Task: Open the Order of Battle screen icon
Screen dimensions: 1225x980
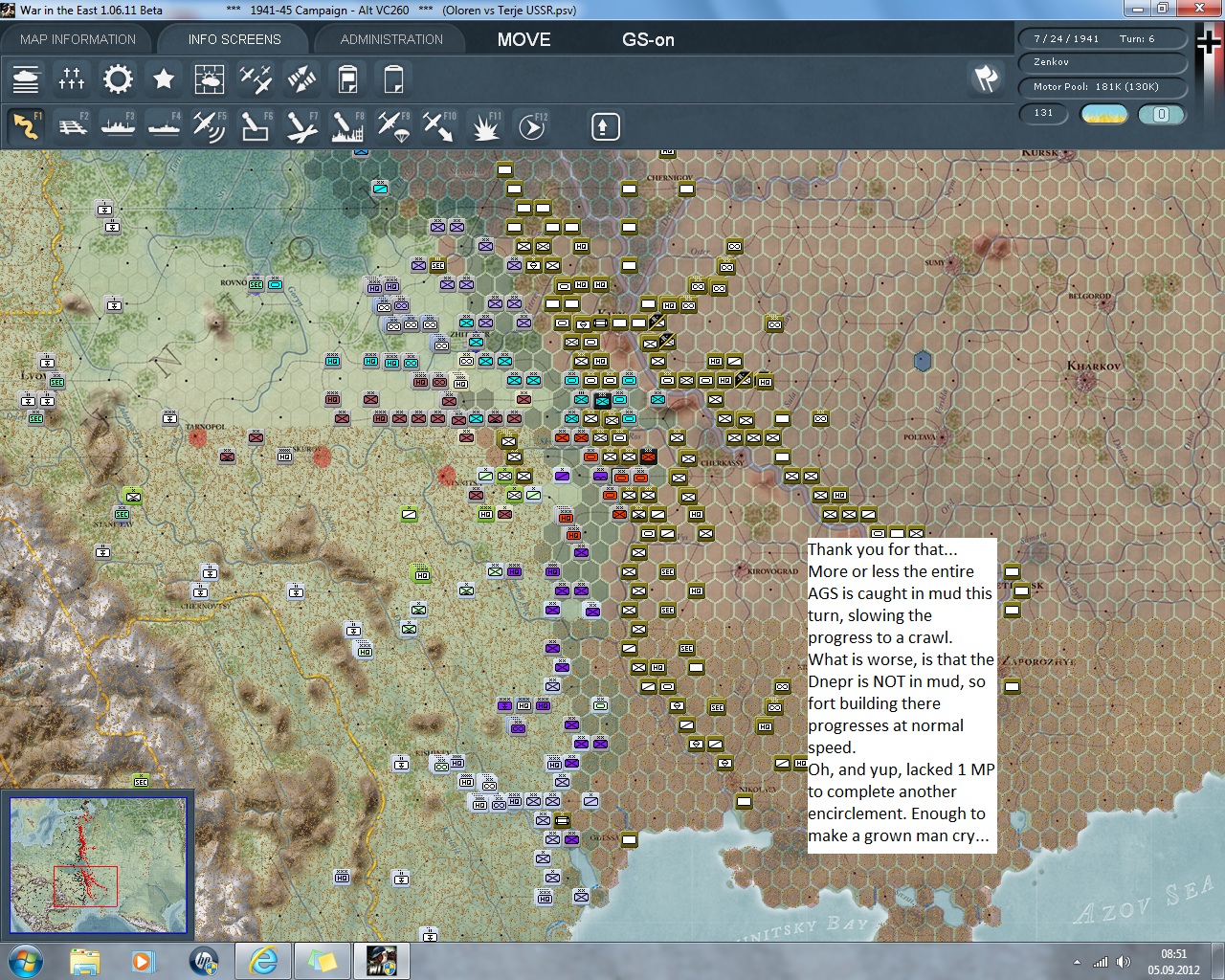Action: 26,78
